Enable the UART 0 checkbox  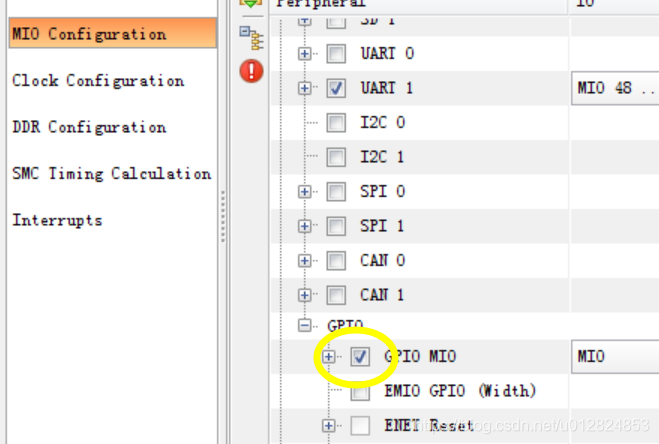(x=336, y=54)
